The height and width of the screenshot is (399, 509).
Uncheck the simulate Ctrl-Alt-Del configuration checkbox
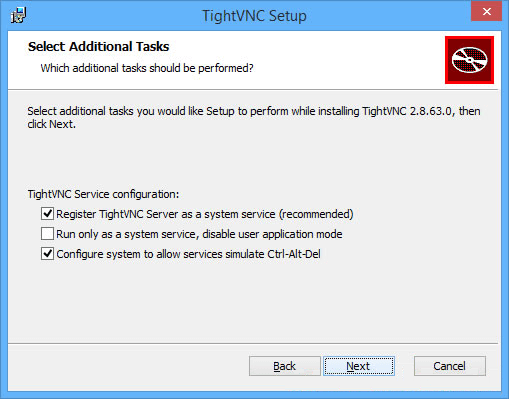tap(47, 254)
